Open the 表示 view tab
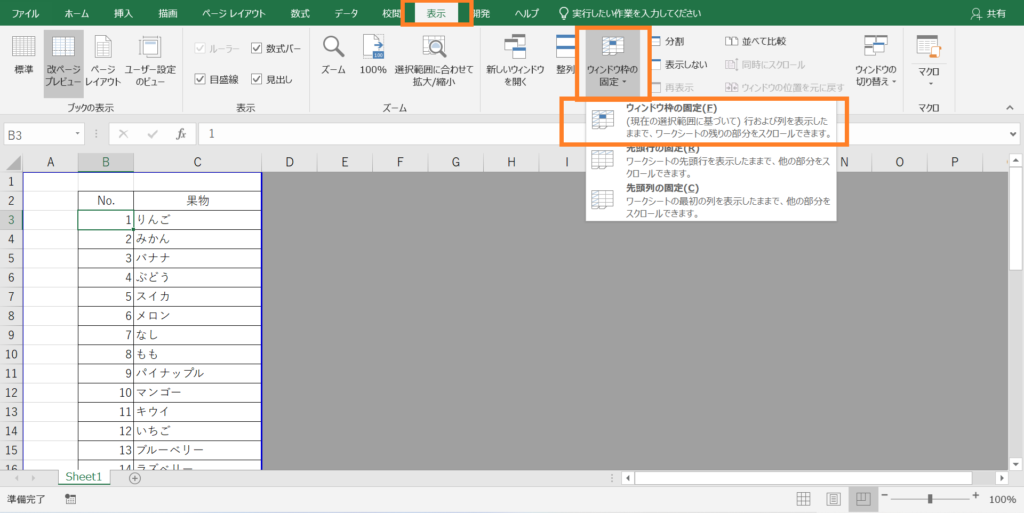This screenshot has width=1024, height=513. pos(436,13)
